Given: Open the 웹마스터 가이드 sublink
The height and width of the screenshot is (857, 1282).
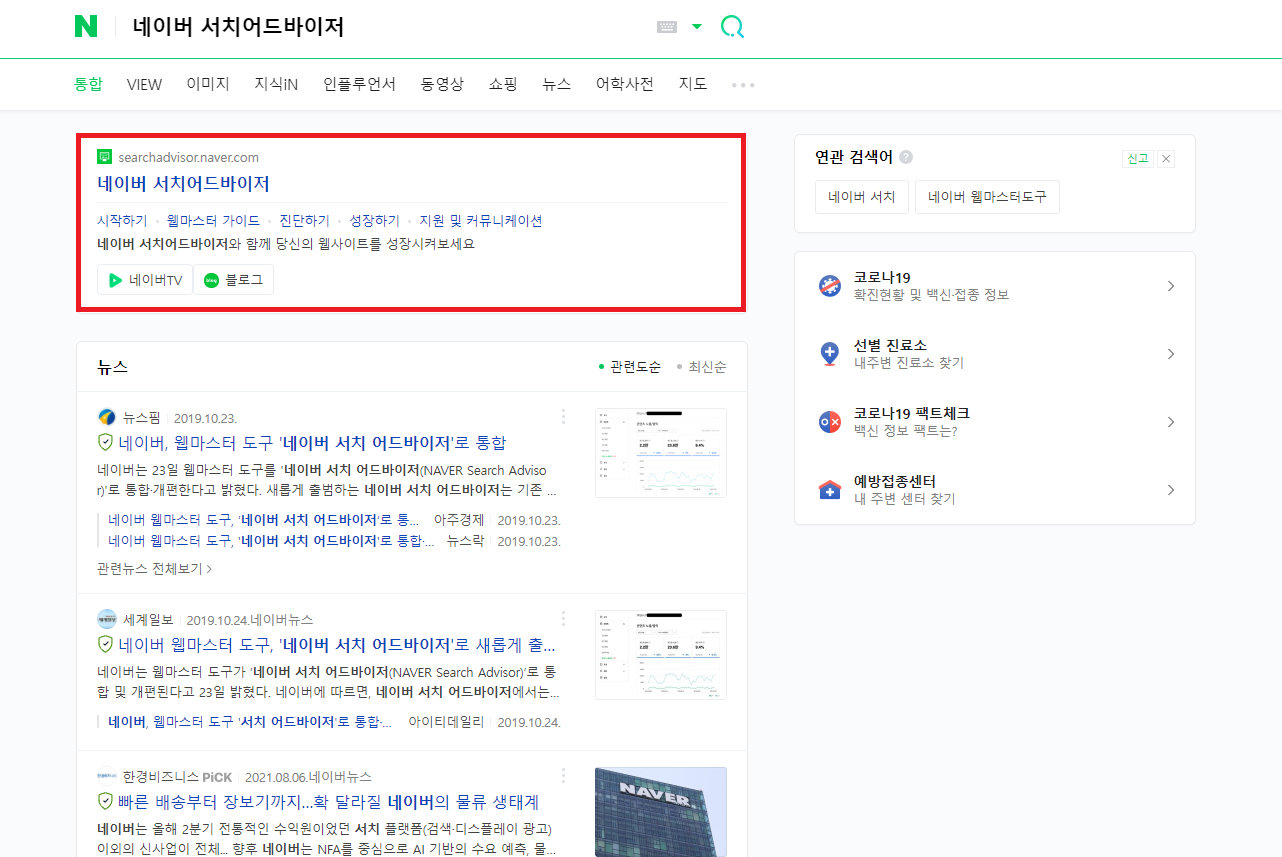Looking at the screenshot, I should click(213, 221).
